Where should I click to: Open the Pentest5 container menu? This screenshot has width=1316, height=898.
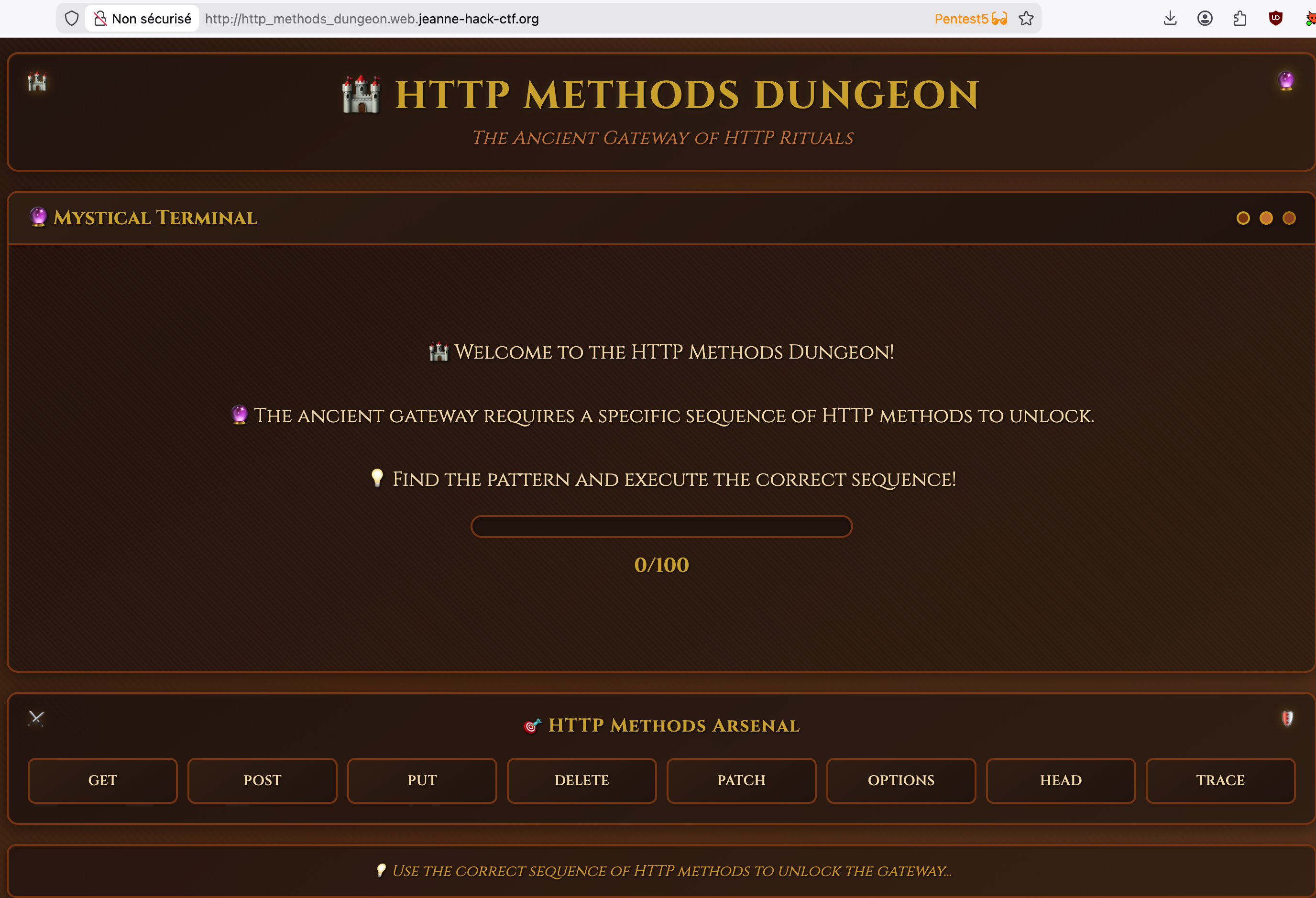[x=971, y=19]
